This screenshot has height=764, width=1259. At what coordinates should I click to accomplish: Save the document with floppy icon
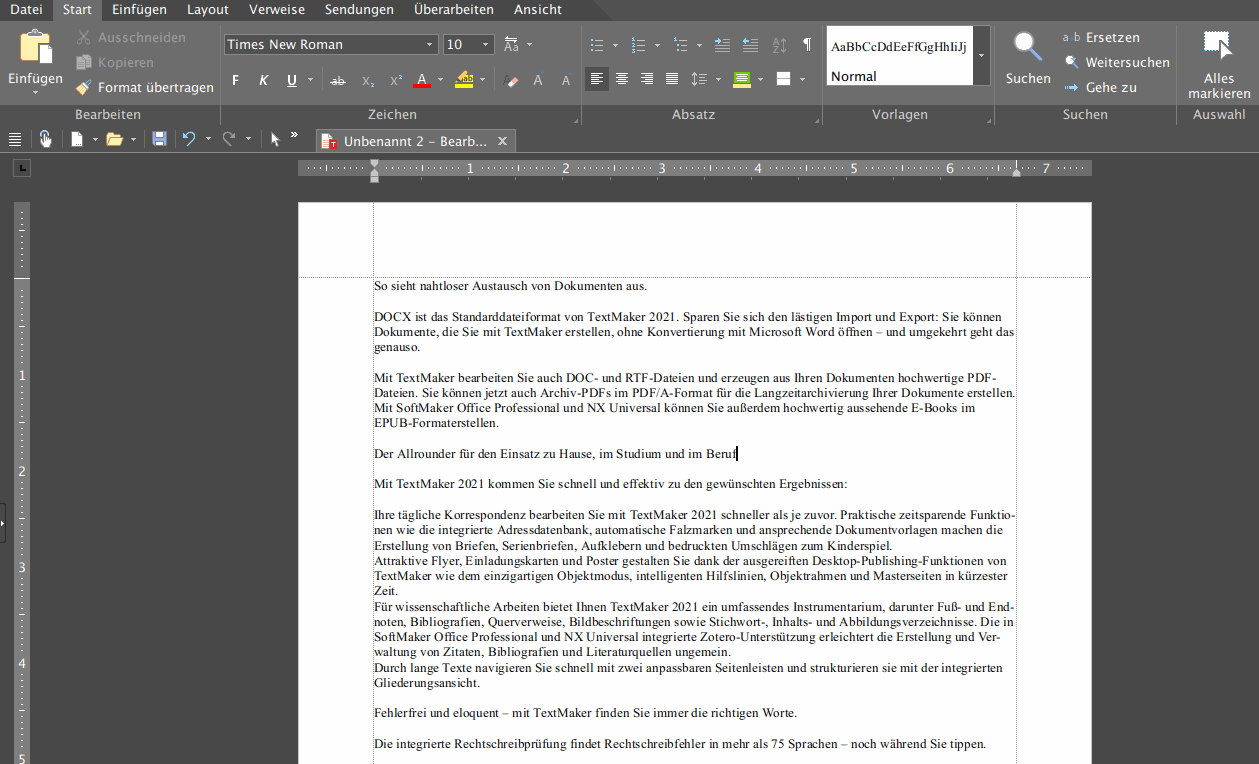tap(159, 139)
